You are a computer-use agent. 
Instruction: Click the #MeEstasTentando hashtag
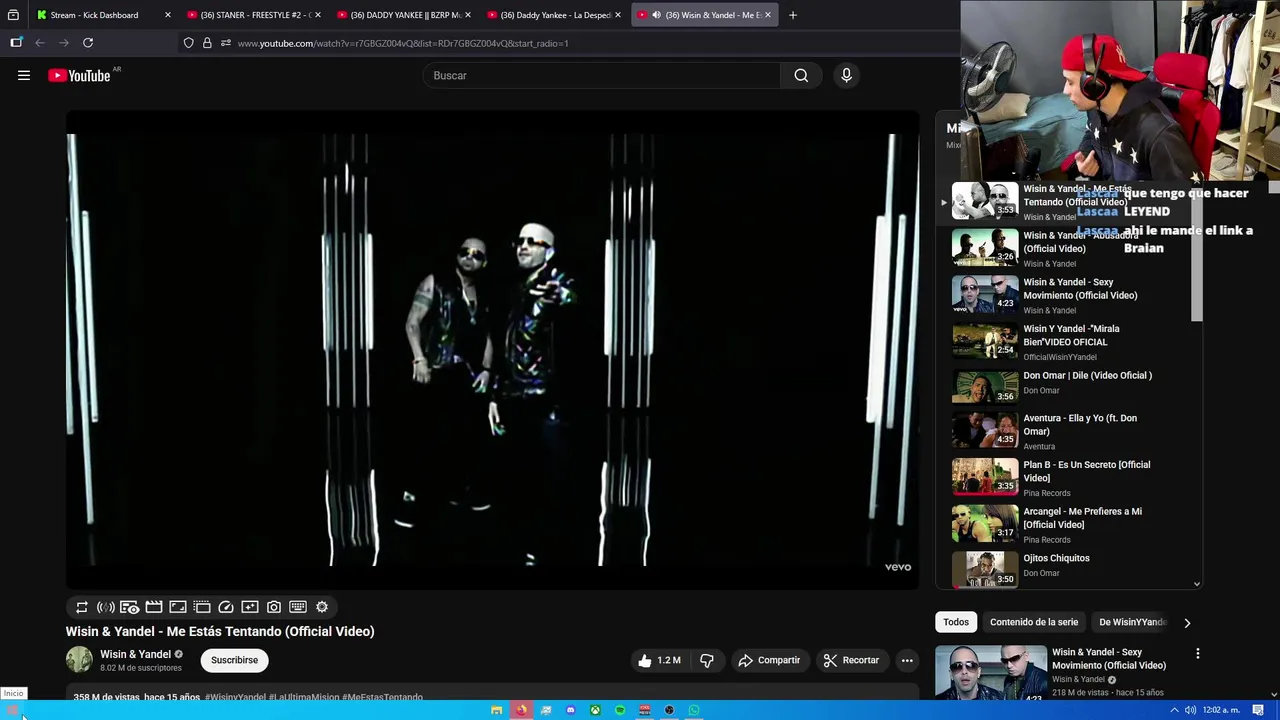pos(382,697)
